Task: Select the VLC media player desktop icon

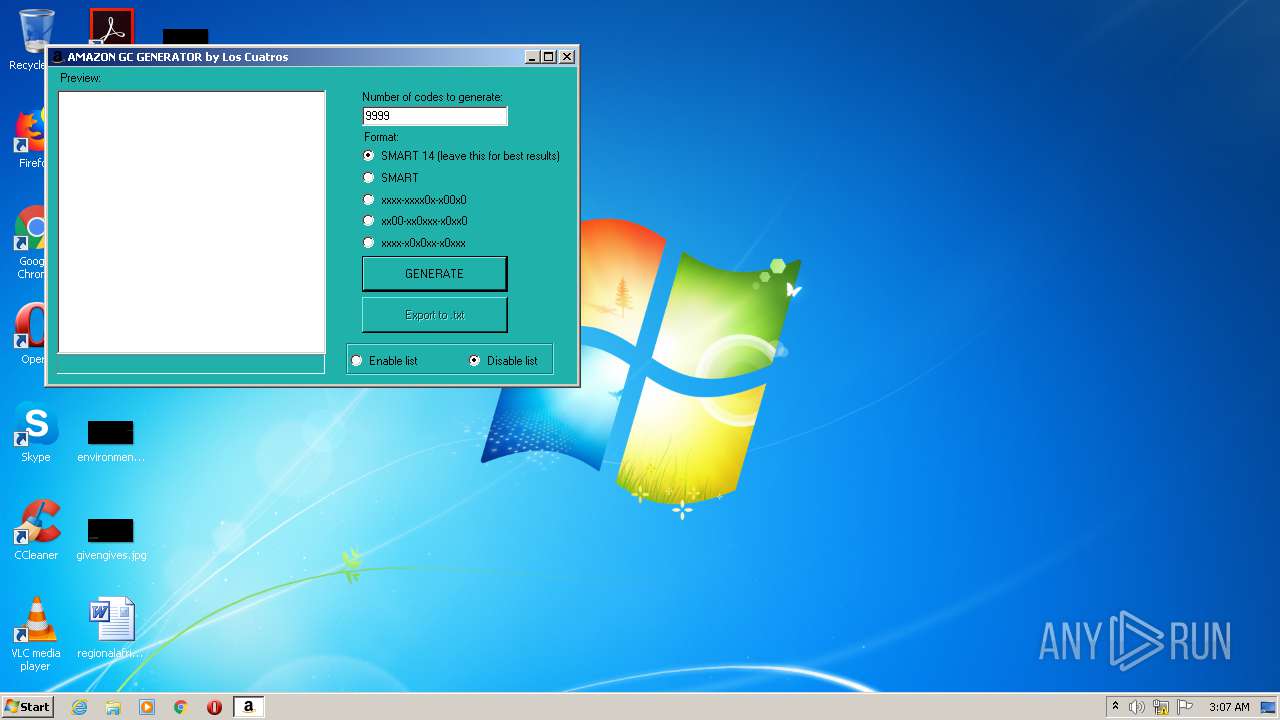Action: [35, 634]
